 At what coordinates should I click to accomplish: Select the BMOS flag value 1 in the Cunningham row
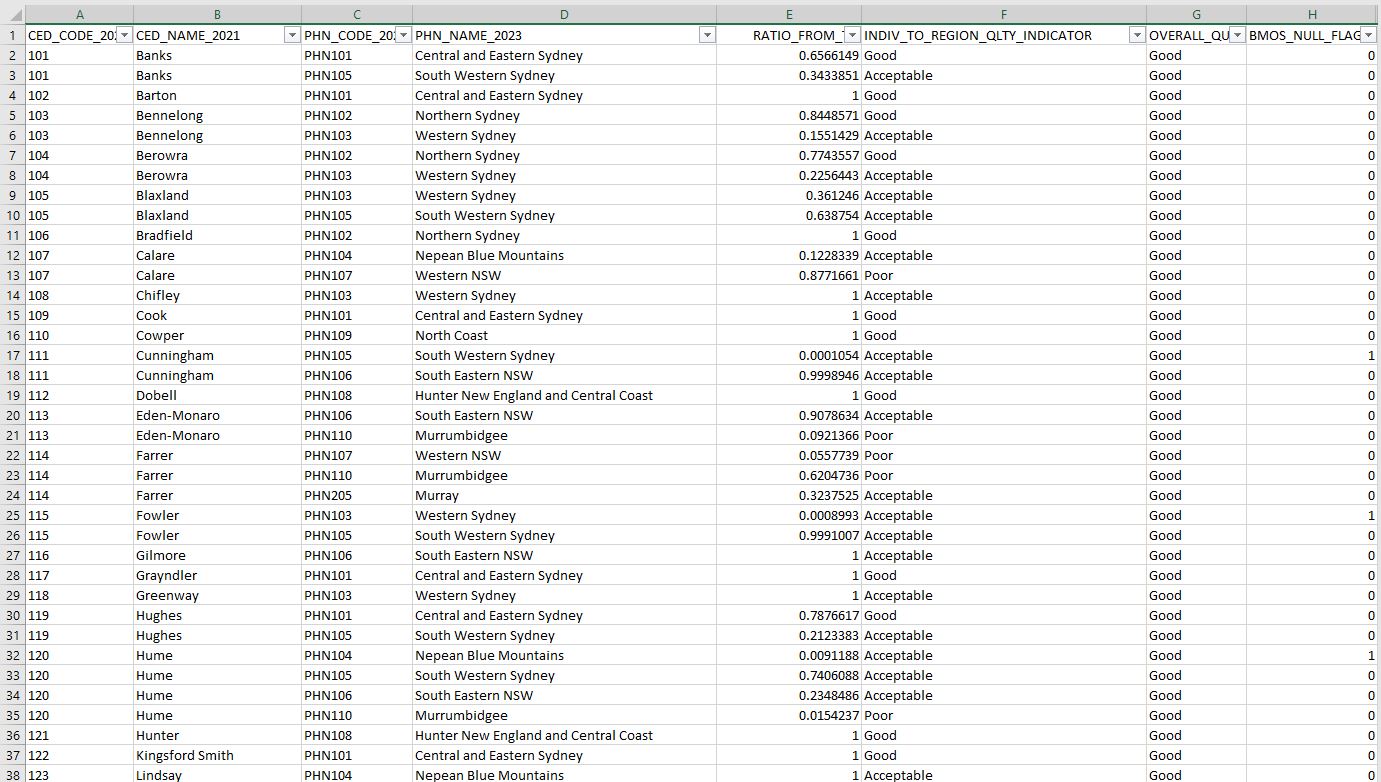tap(1312, 355)
